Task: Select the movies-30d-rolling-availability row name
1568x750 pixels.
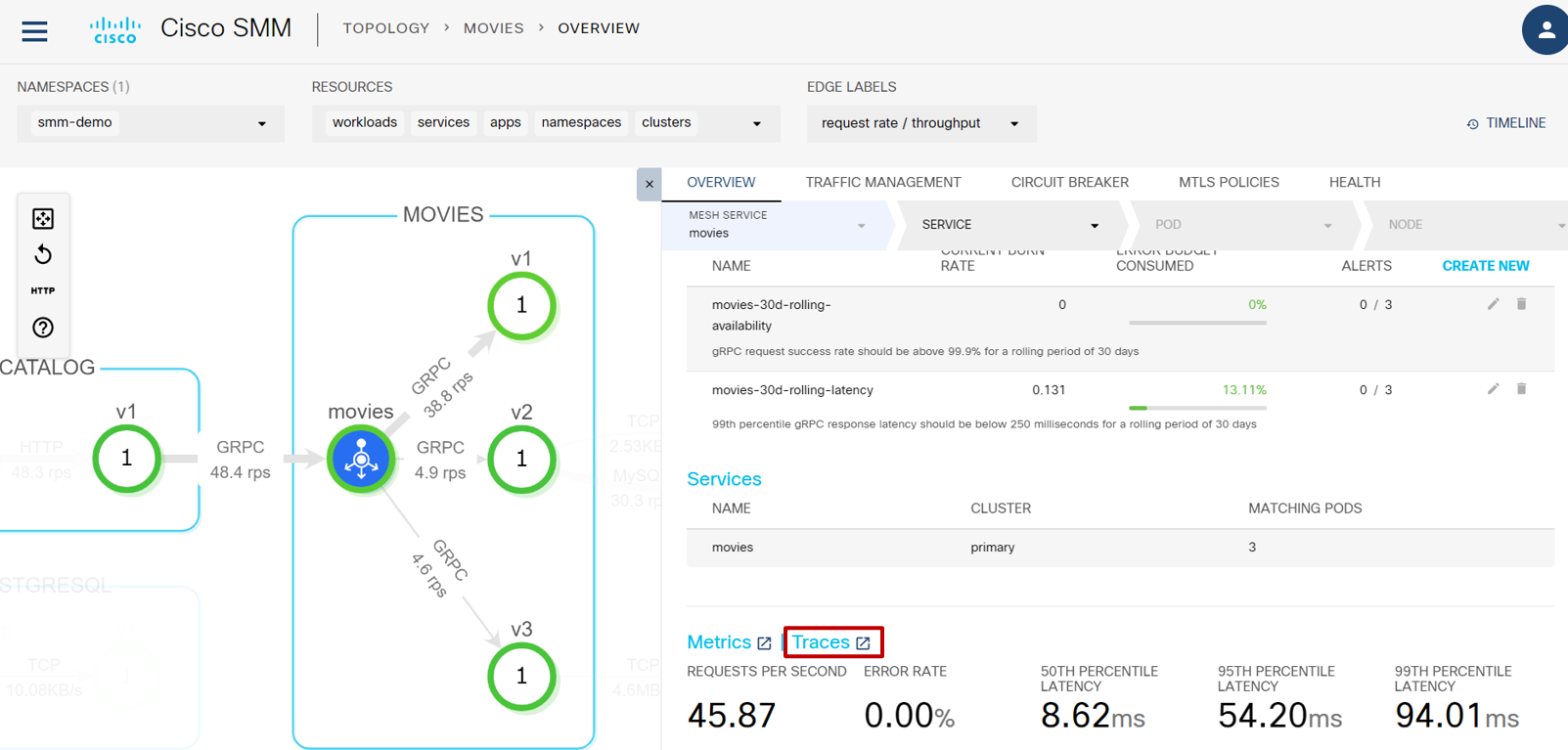Action: click(x=772, y=315)
